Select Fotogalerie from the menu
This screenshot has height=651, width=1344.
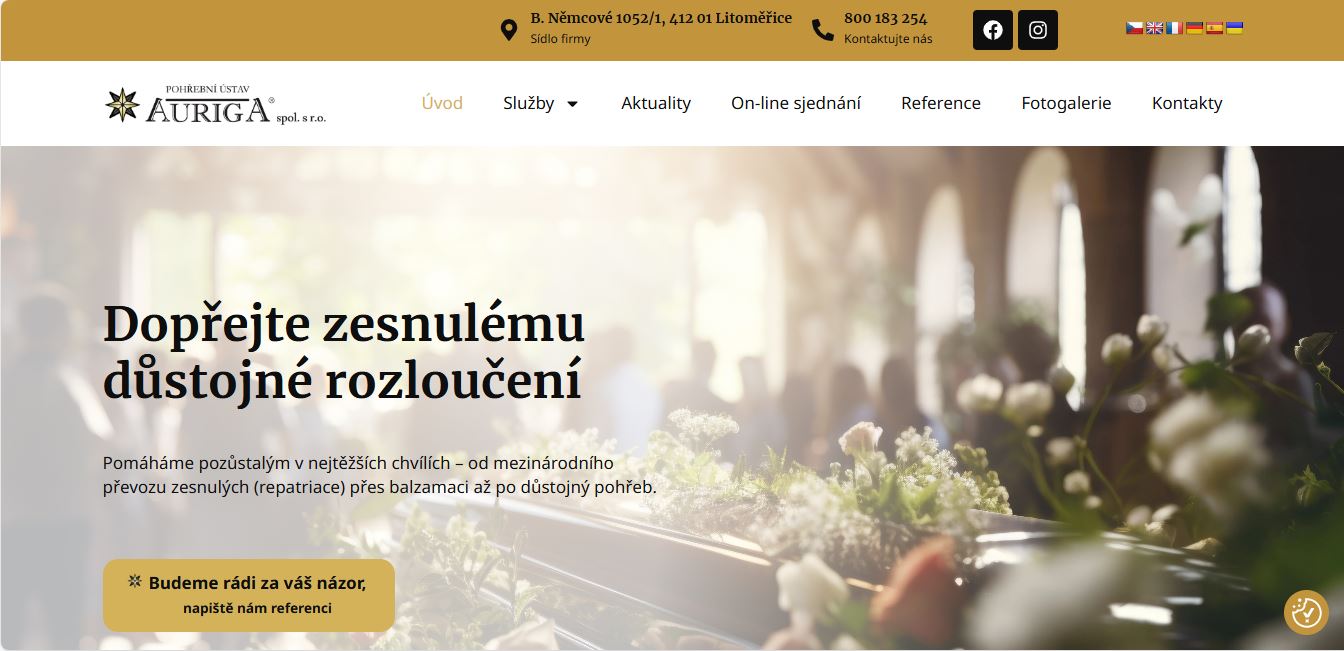1066,103
